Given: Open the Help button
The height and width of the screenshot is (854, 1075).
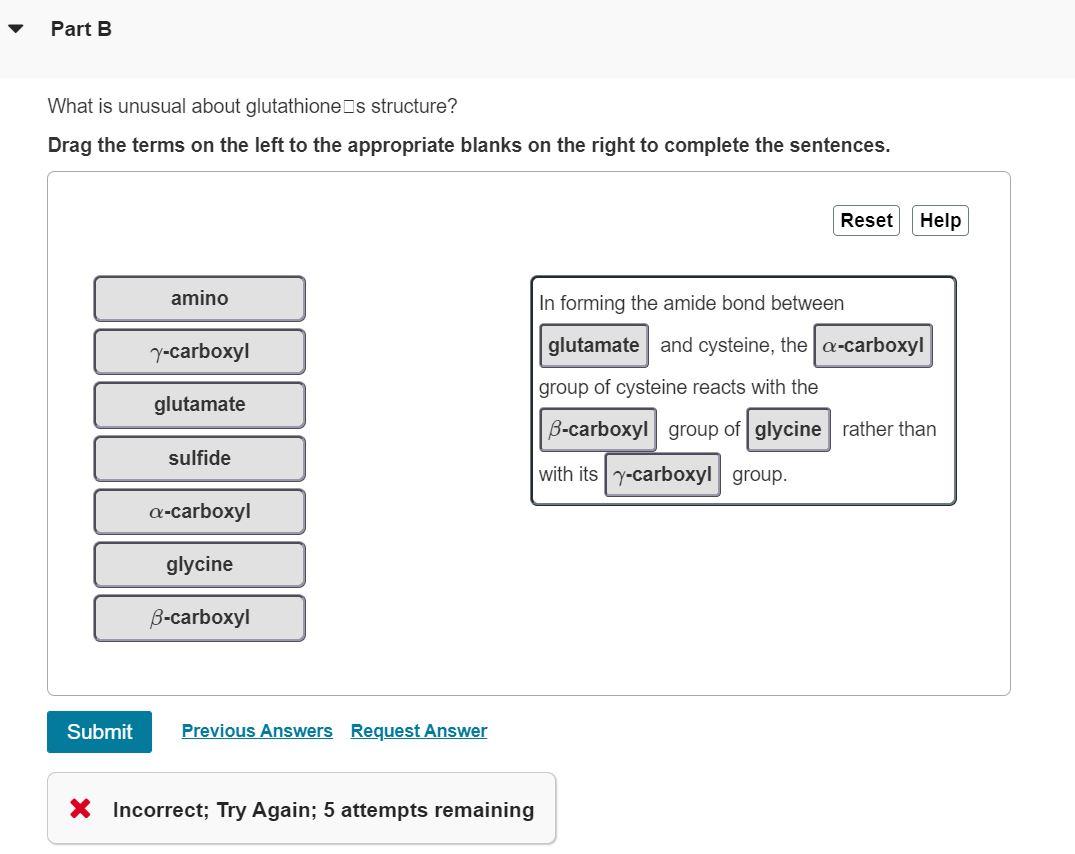Looking at the screenshot, I should pos(940,221).
